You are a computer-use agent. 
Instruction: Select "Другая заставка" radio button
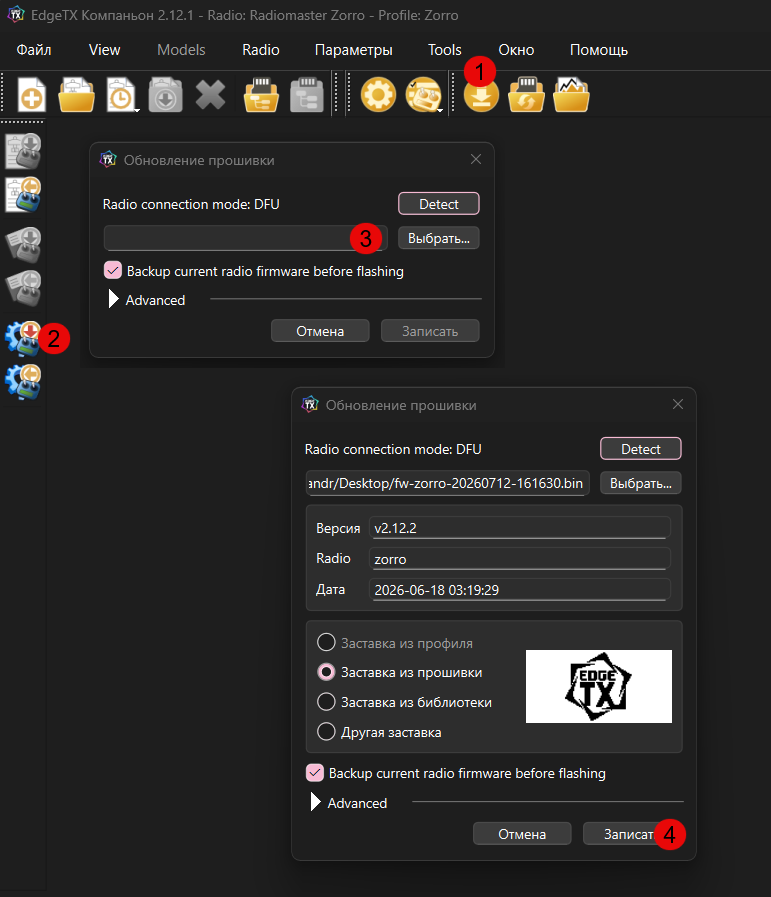(326, 731)
